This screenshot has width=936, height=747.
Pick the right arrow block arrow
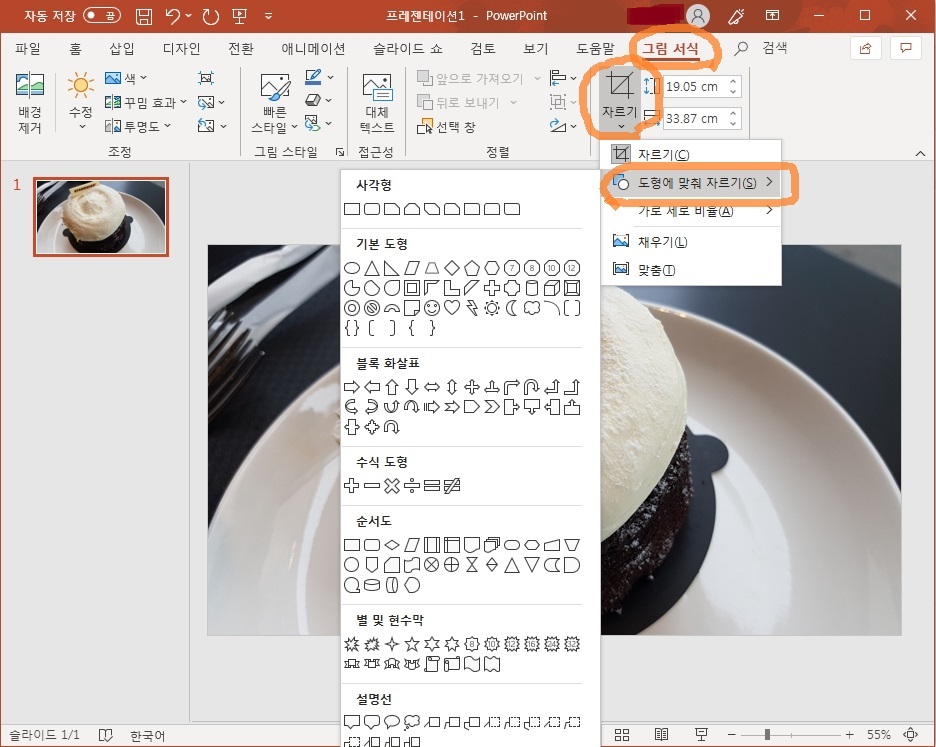tap(352, 387)
